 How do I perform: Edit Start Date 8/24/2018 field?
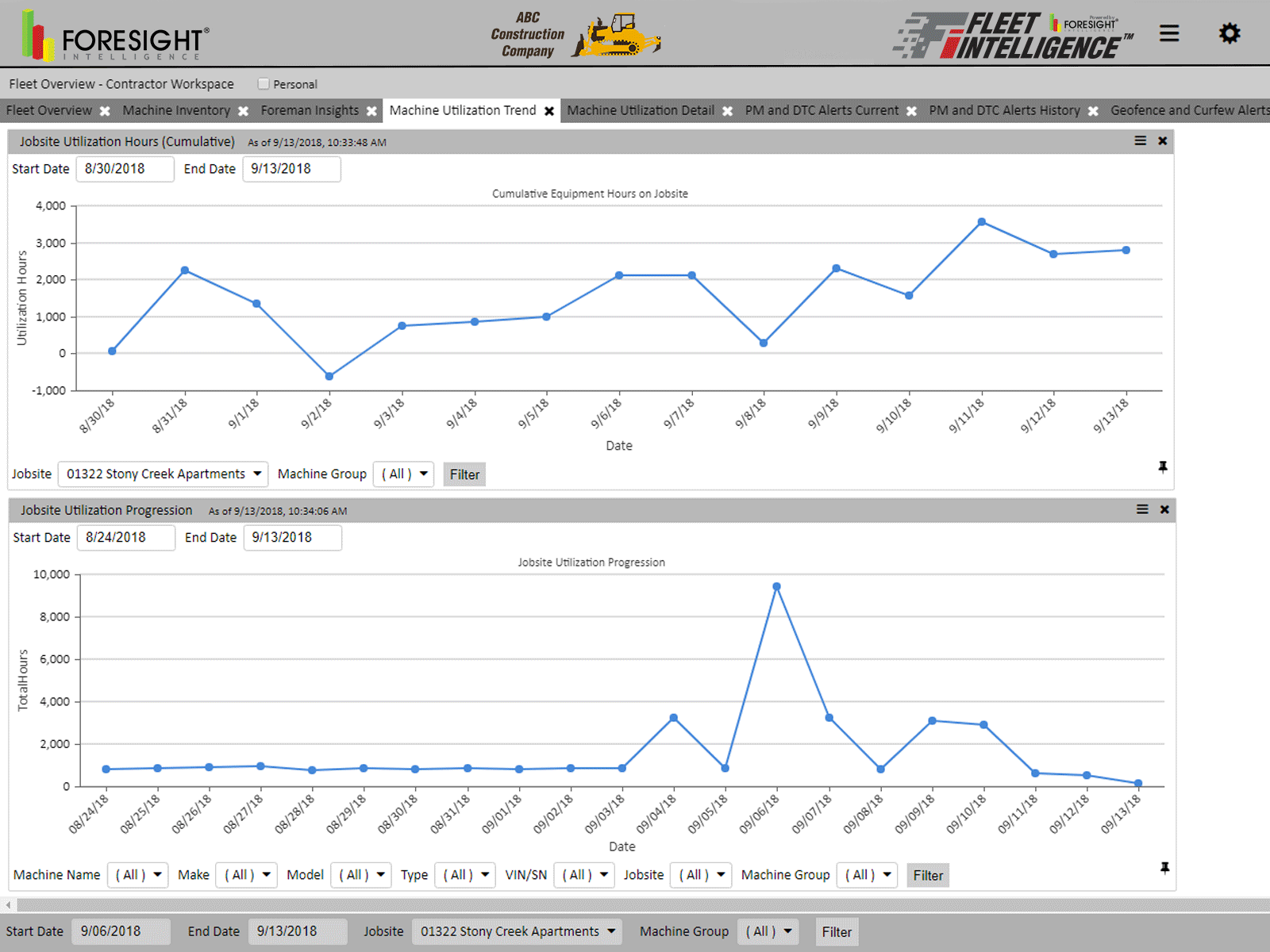125,538
